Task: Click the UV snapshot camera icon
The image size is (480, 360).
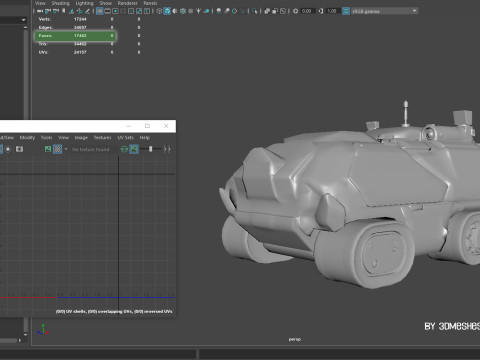Action: click(19, 149)
